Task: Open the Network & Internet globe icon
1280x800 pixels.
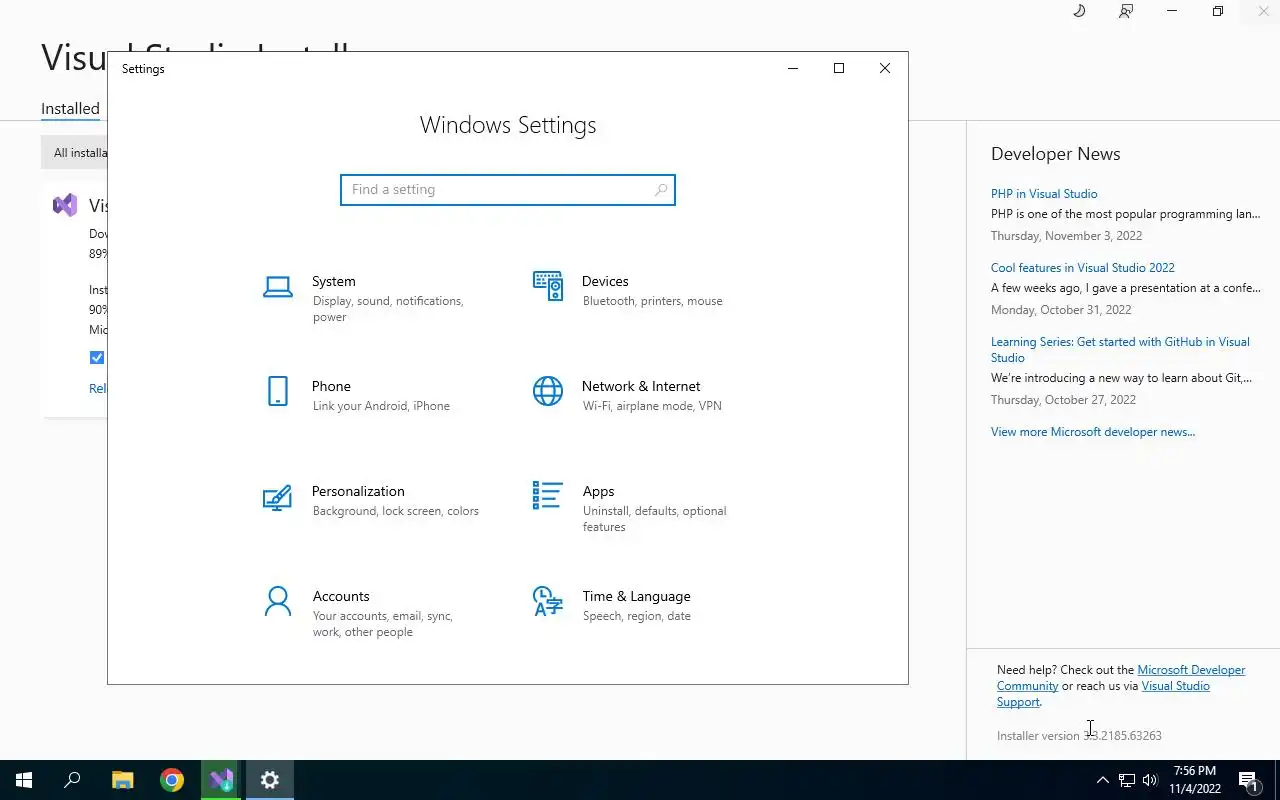Action: [547, 391]
